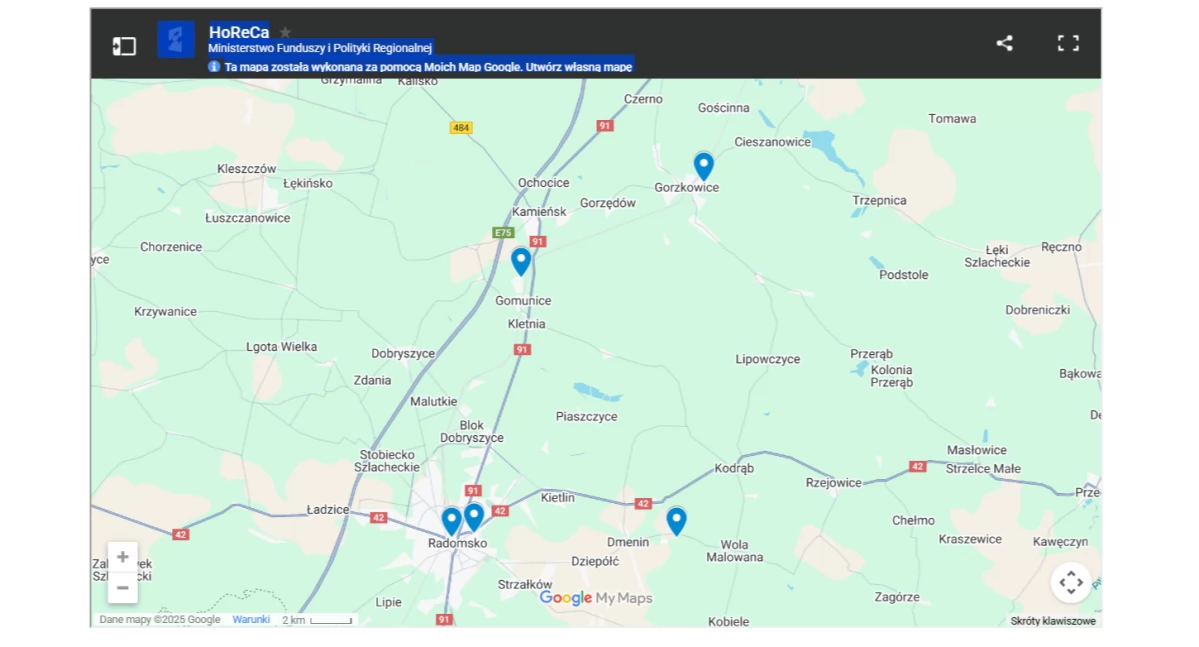Zoom in with the plus button
The image size is (1199, 647).
coord(122,557)
